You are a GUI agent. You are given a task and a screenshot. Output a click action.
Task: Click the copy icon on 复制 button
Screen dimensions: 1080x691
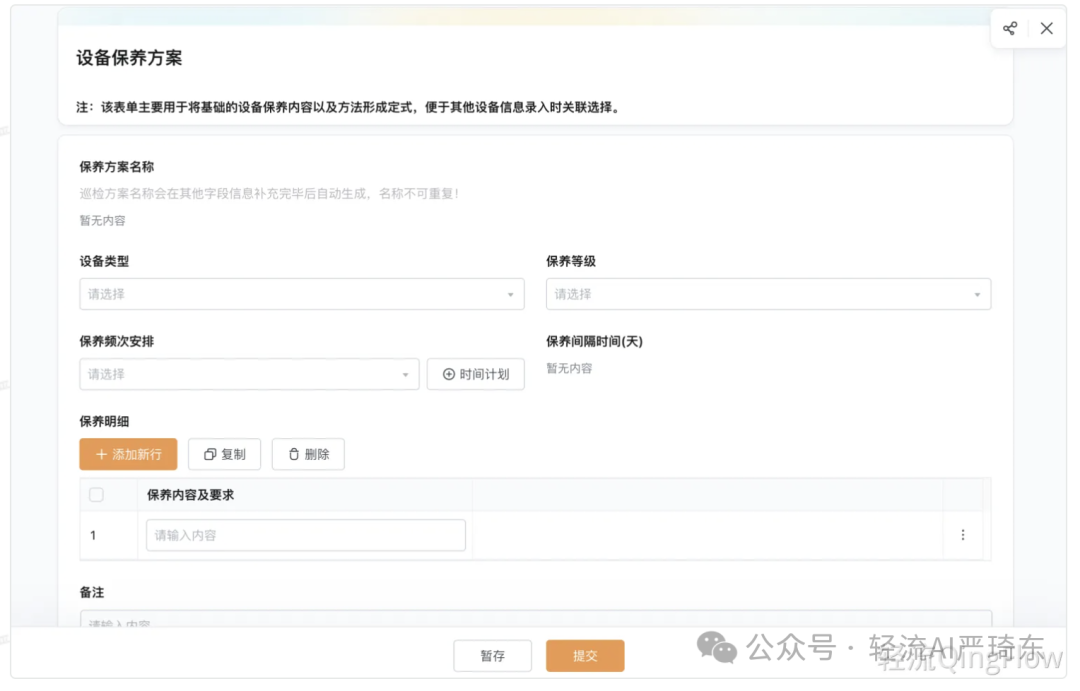[x=207, y=454]
